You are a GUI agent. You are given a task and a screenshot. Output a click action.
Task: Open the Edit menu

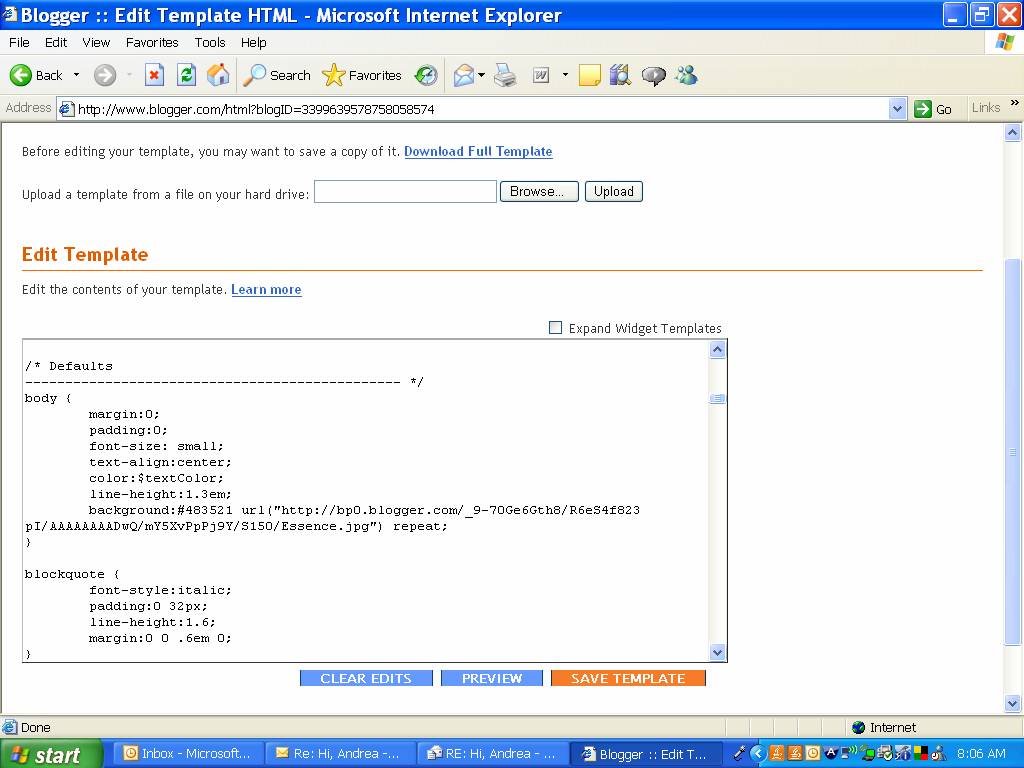coord(56,42)
